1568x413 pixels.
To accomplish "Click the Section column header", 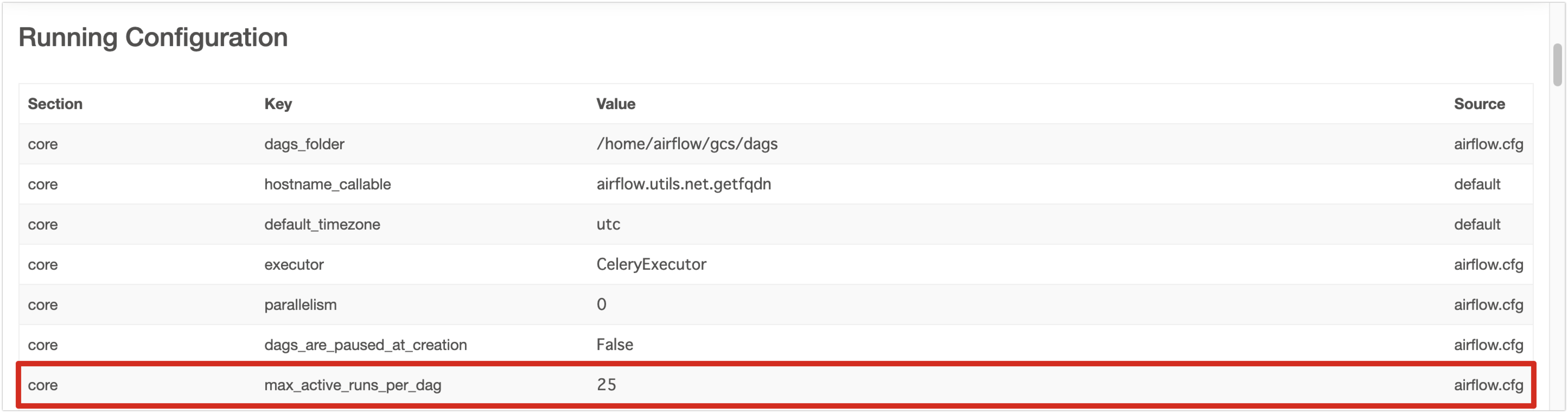I will click(x=55, y=104).
